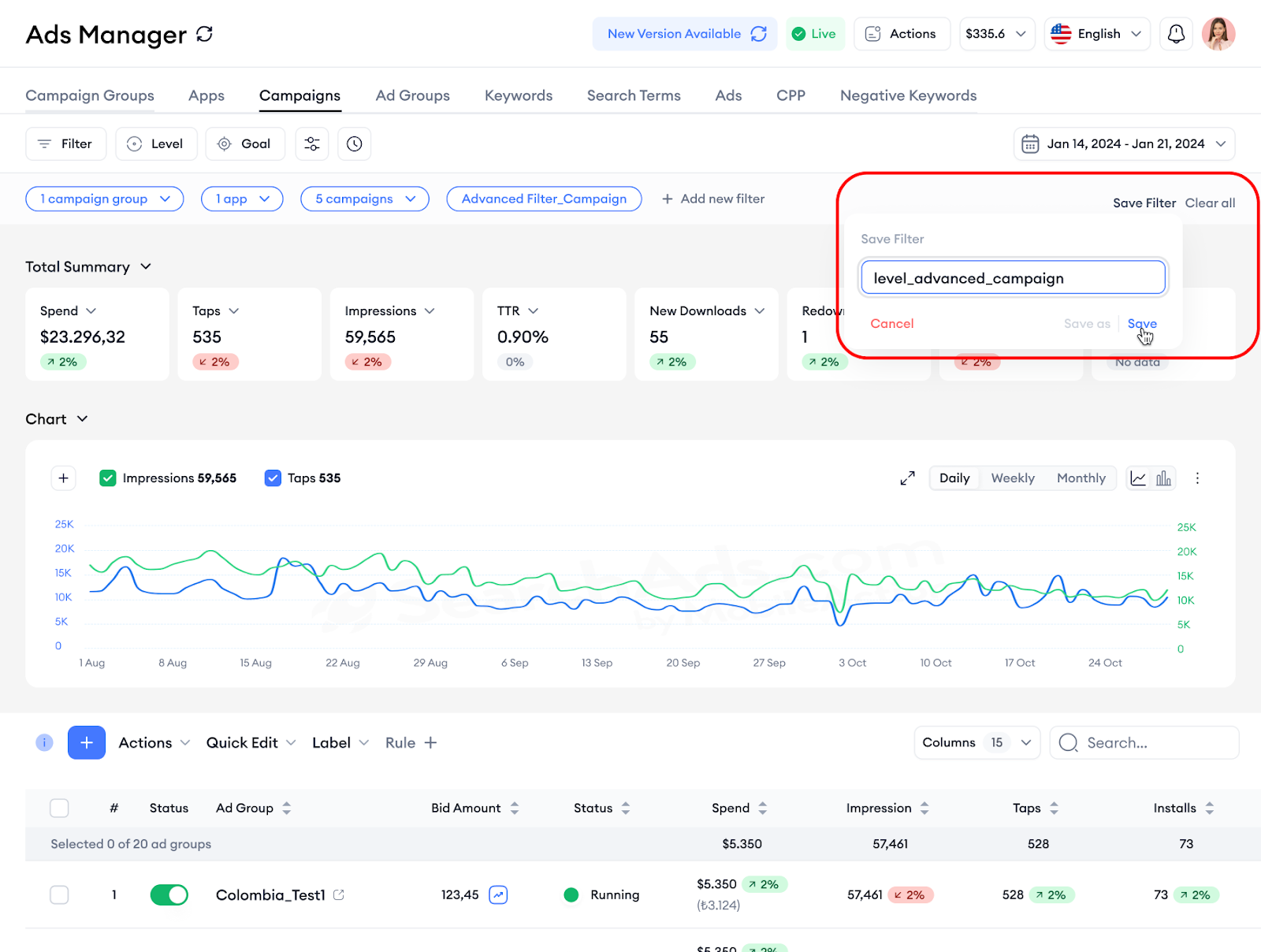Screen dimensions: 1261x952
Task: Toggle off the Colombia_Test1 ad group switch
Action: tap(169, 894)
